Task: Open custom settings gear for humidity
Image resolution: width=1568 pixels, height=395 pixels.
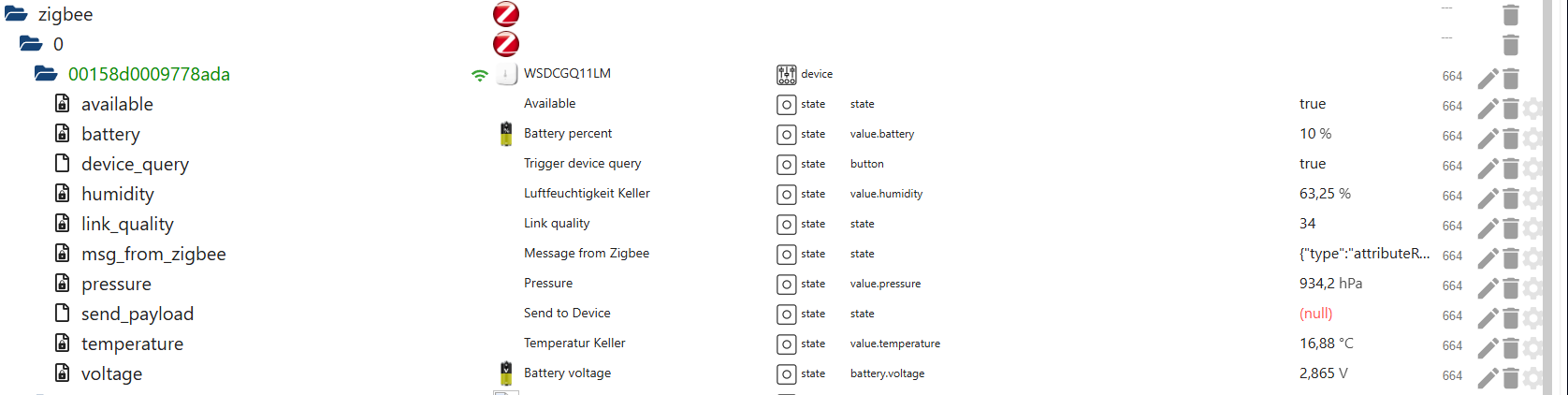Action: coord(1532,198)
